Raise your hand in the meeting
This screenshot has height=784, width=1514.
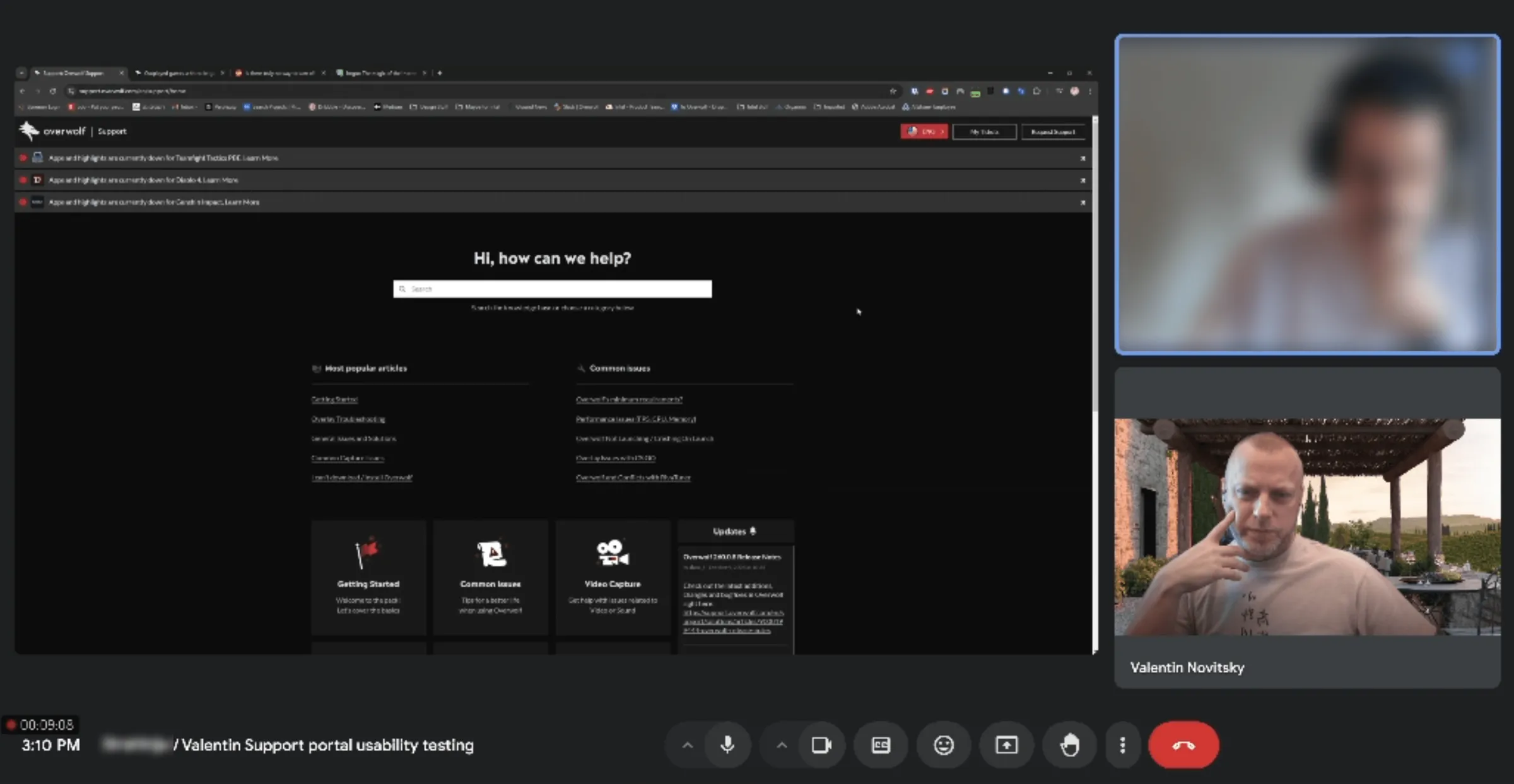click(1069, 745)
